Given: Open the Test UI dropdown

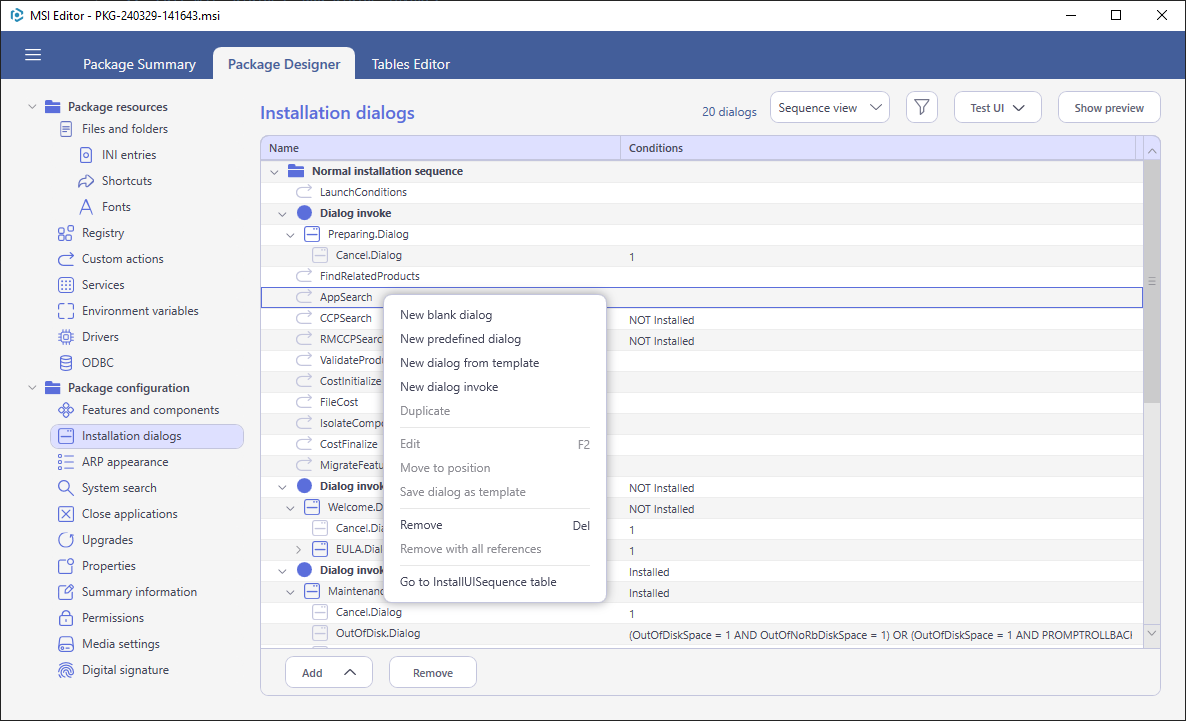Looking at the screenshot, I should coord(998,107).
